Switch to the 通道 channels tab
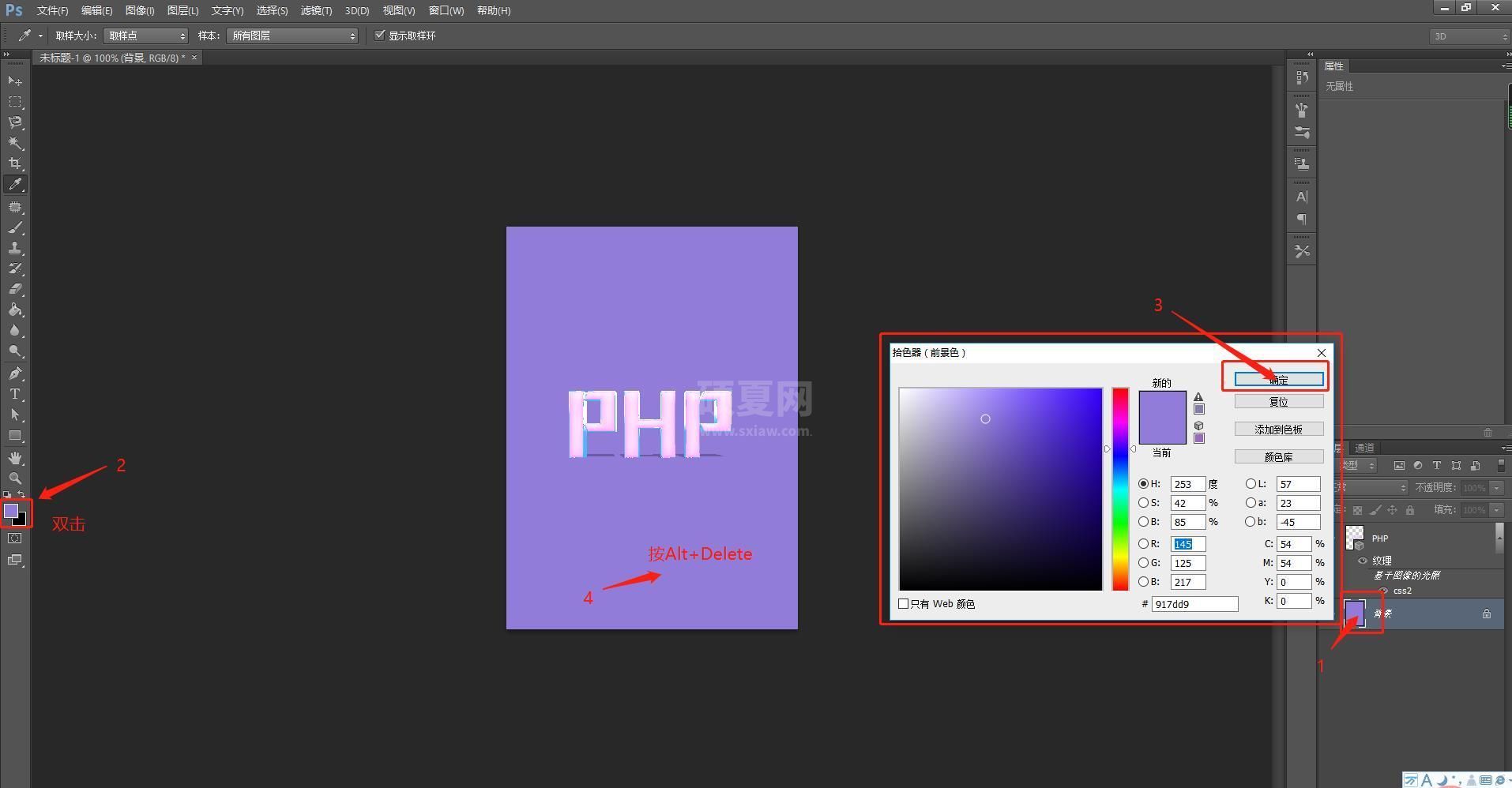This screenshot has width=1512, height=788. pos(1364,448)
